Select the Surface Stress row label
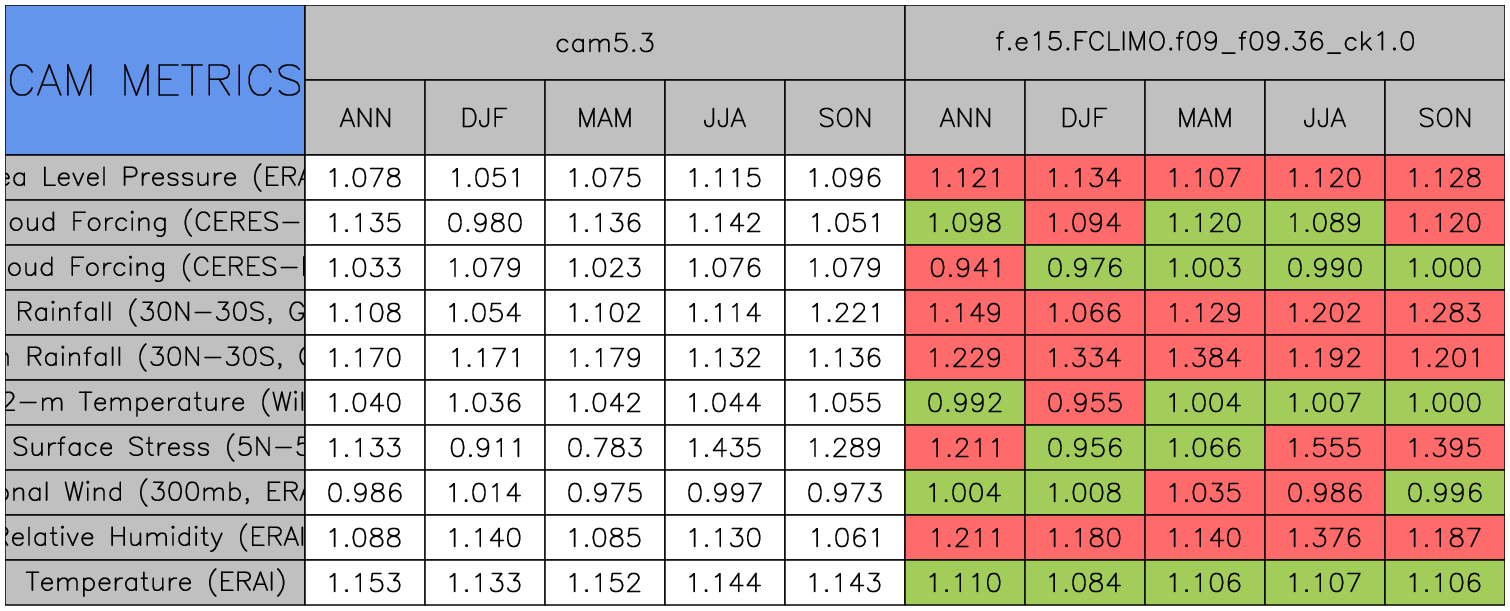 [x=154, y=448]
